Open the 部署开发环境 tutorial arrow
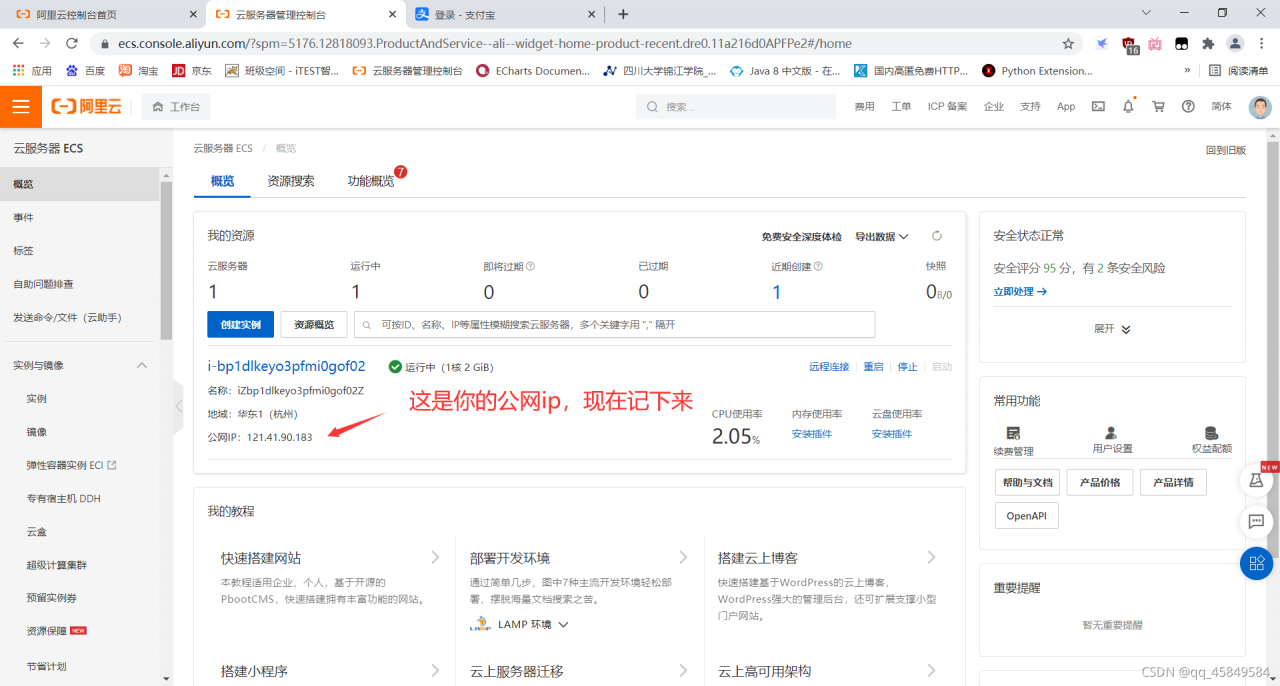The width and height of the screenshot is (1280, 686). pos(683,557)
